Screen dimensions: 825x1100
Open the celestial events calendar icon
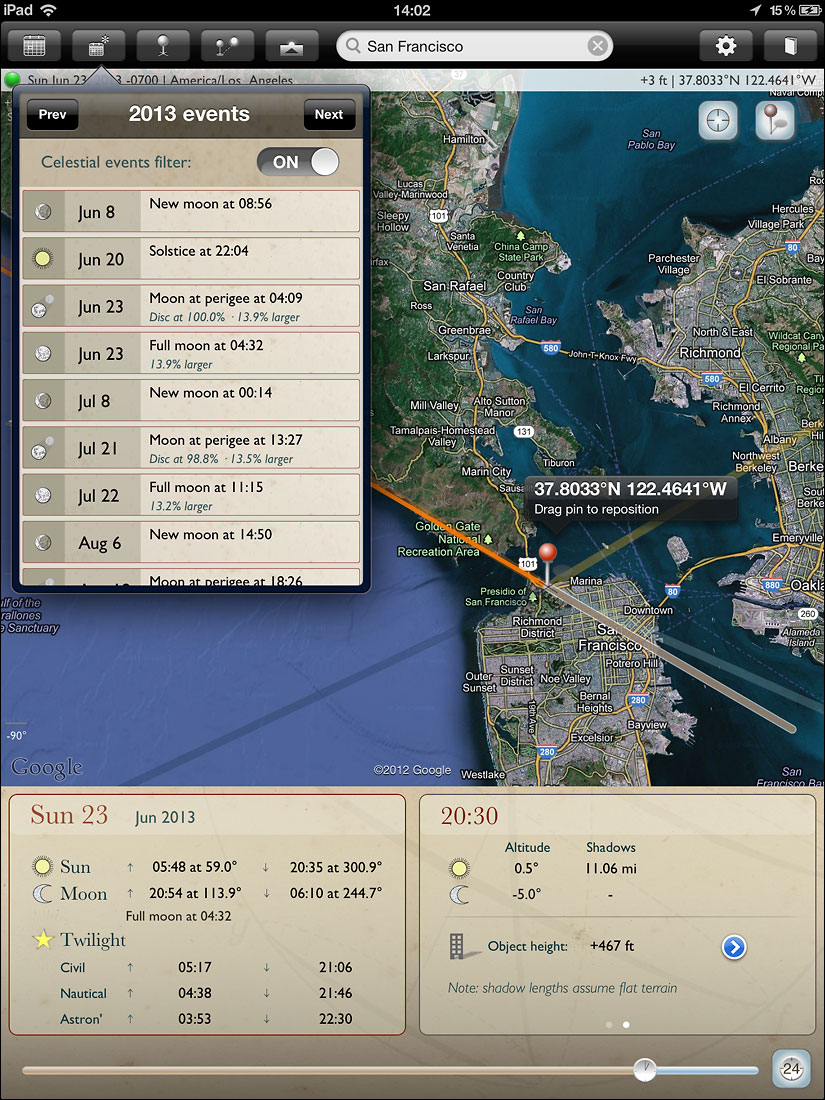point(98,46)
